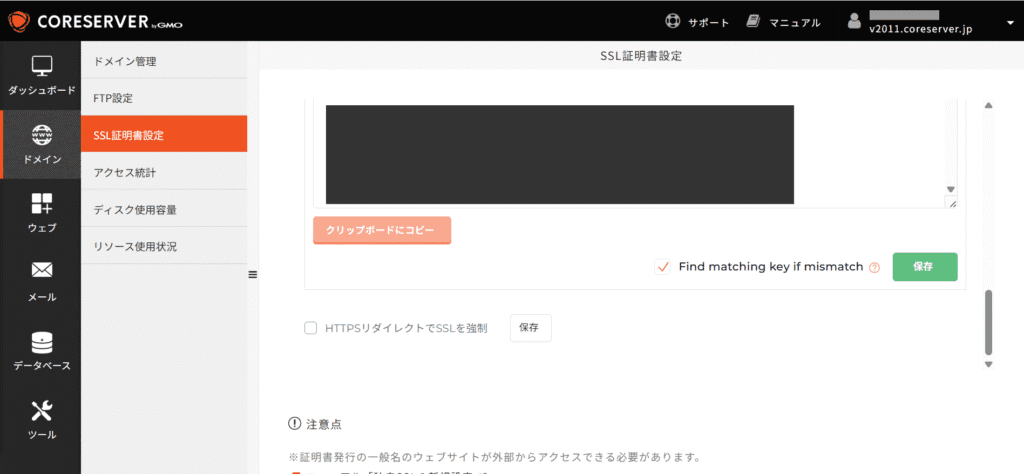
Task: Click the ダッシュボード label
Action: tap(42, 90)
